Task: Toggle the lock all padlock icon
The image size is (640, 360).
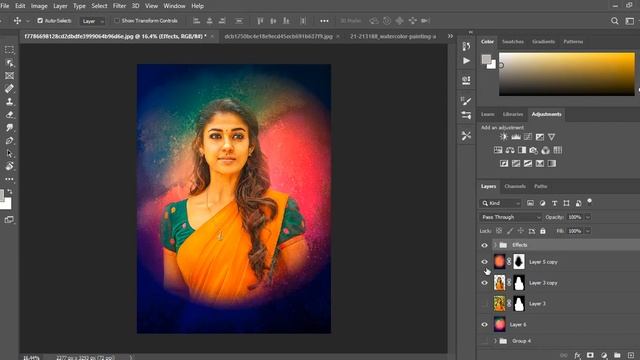Action: coord(543,231)
